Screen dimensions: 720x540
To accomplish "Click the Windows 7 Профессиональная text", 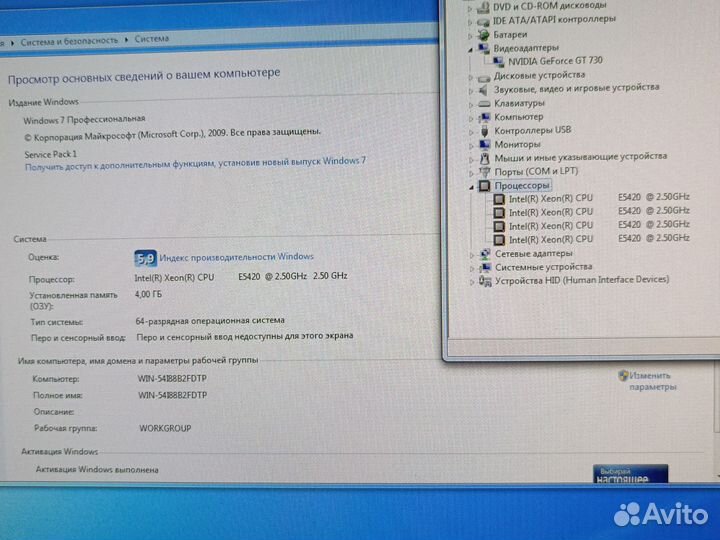I will [x=84, y=120].
